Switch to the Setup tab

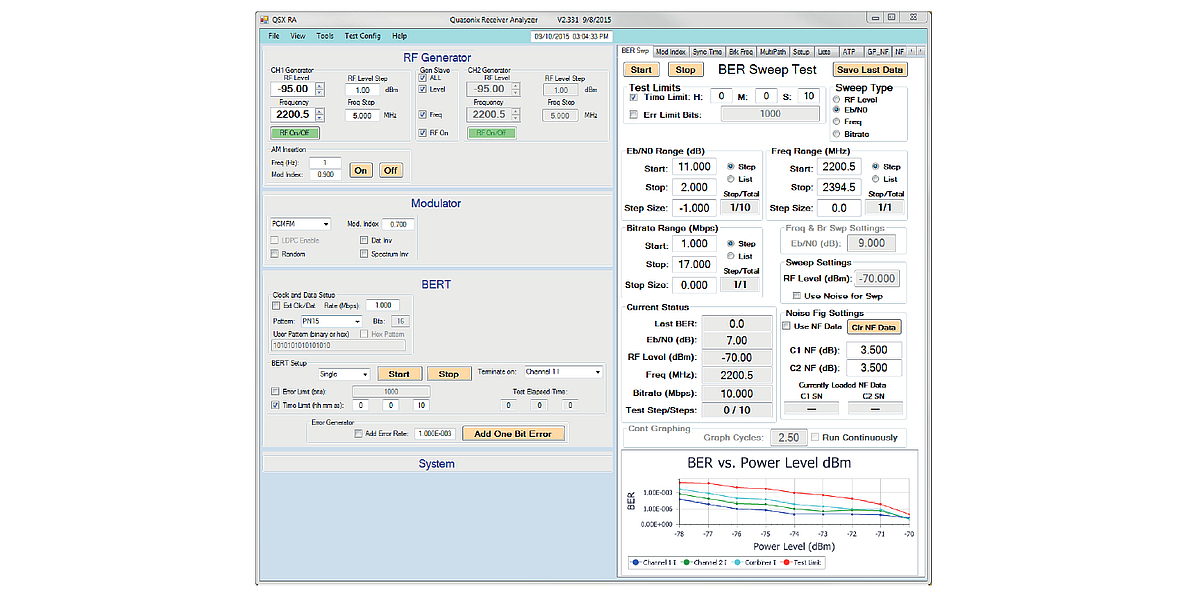click(801, 50)
